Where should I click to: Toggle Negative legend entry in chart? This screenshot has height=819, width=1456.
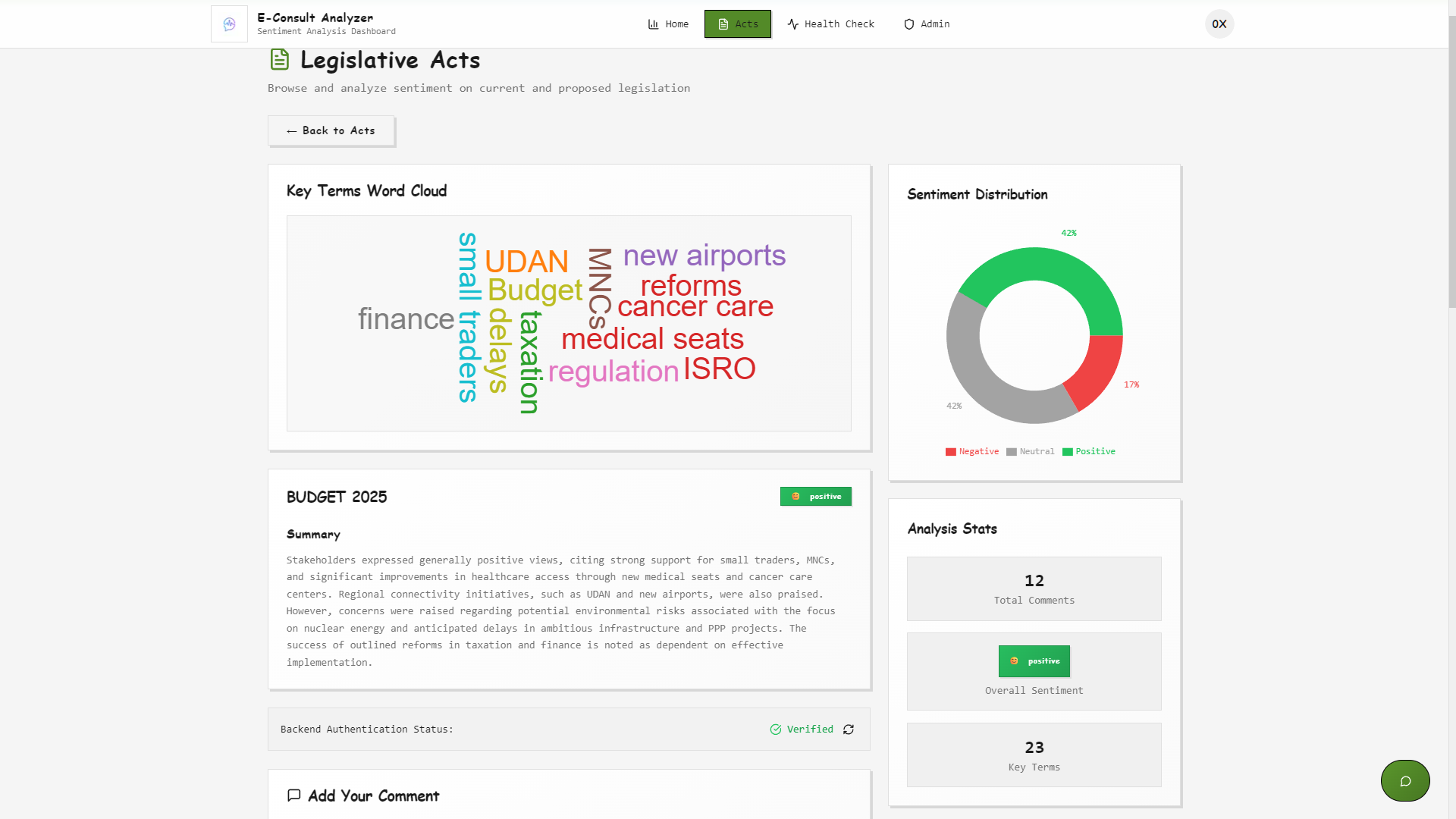(x=971, y=452)
